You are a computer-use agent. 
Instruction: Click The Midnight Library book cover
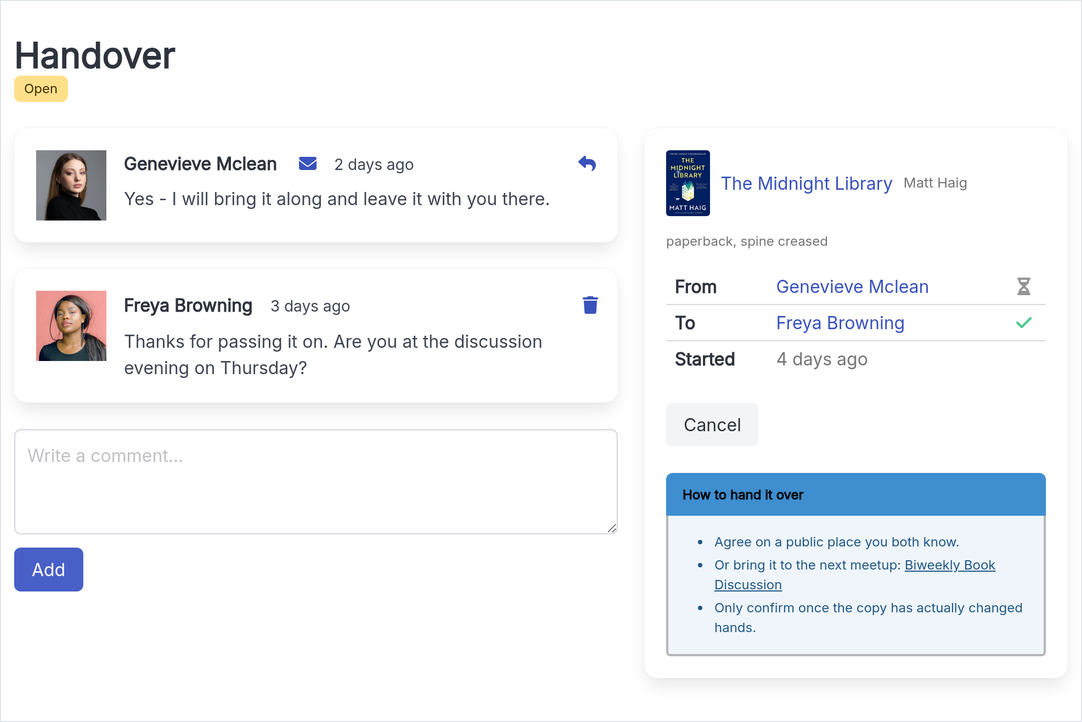coord(688,183)
